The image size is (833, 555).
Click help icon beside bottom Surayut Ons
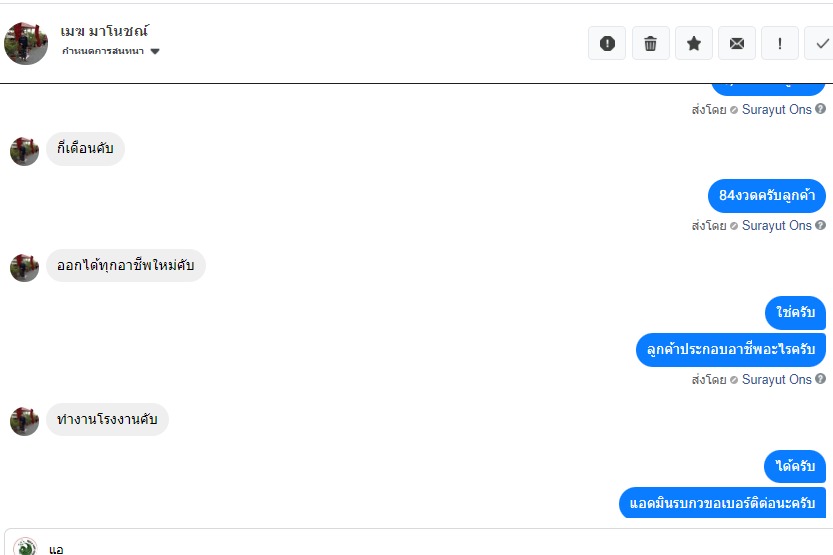point(821,379)
